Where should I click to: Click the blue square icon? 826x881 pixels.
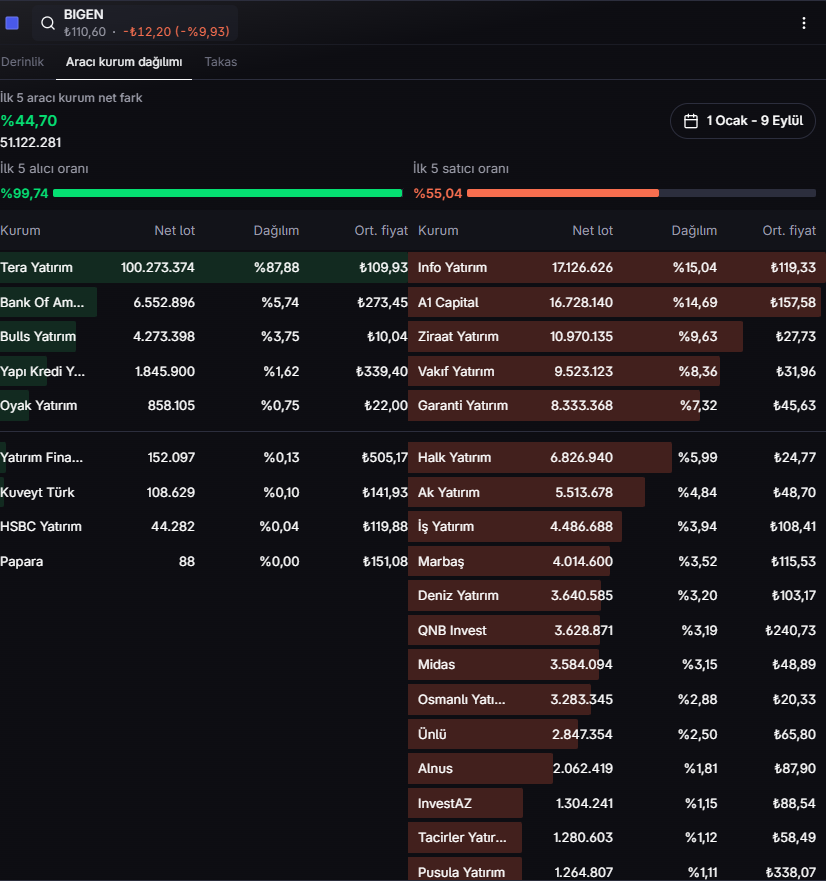(12, 23)
